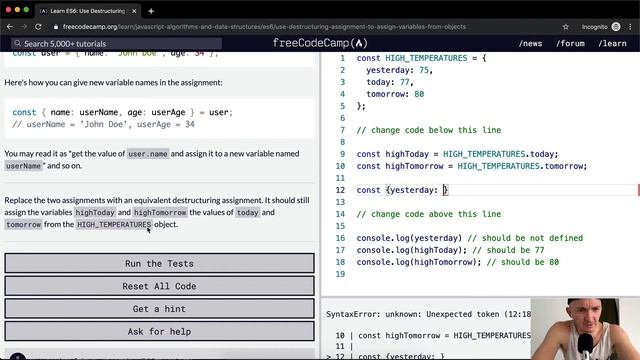Click the Run the Tests button
Image resolution: width=640 pixels, height=360 pixels.
coord(159,263)
